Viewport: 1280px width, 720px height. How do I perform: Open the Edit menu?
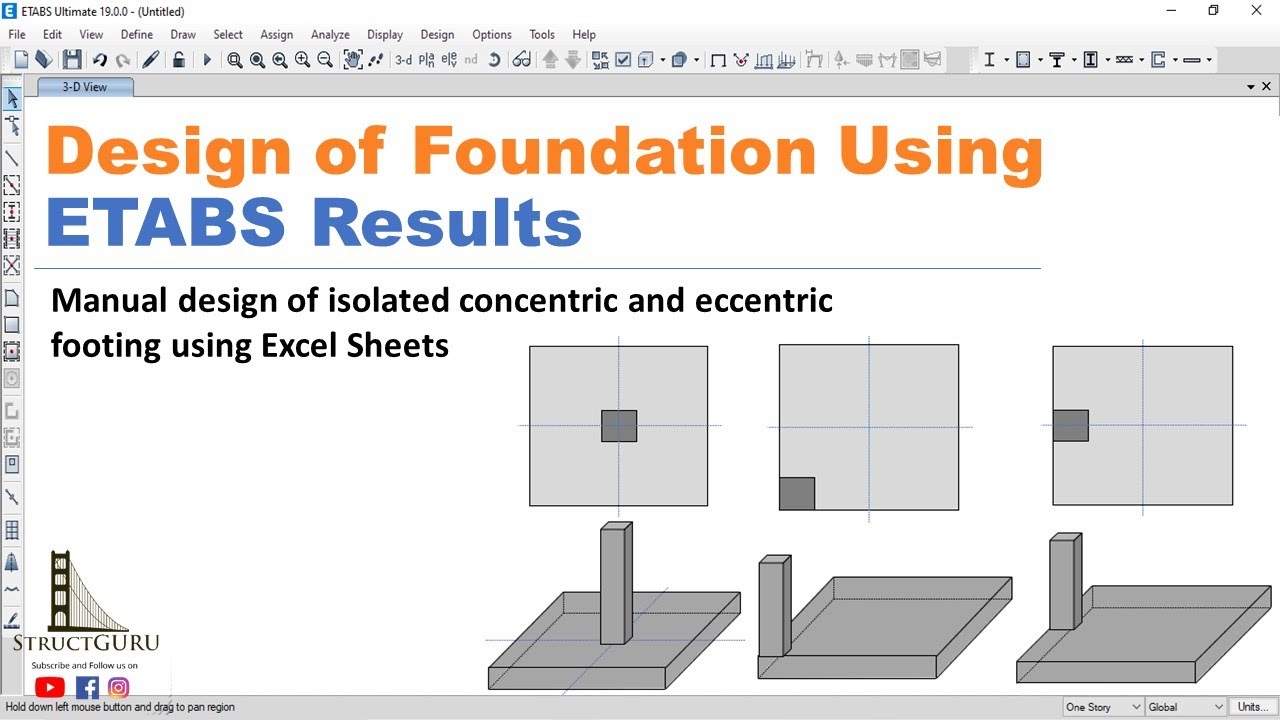(x=53, y=34)
